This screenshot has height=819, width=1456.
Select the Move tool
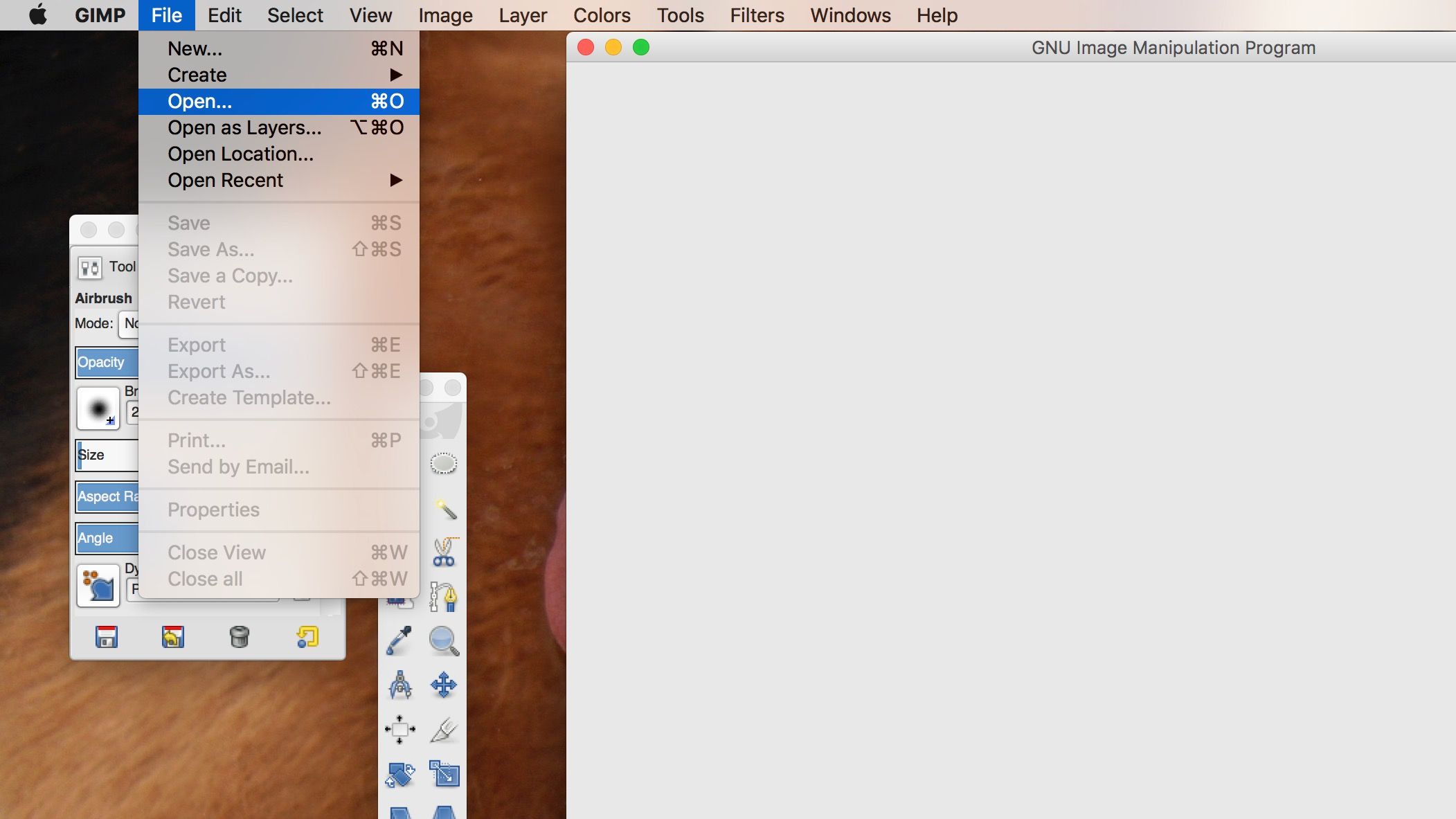point(444,685)
